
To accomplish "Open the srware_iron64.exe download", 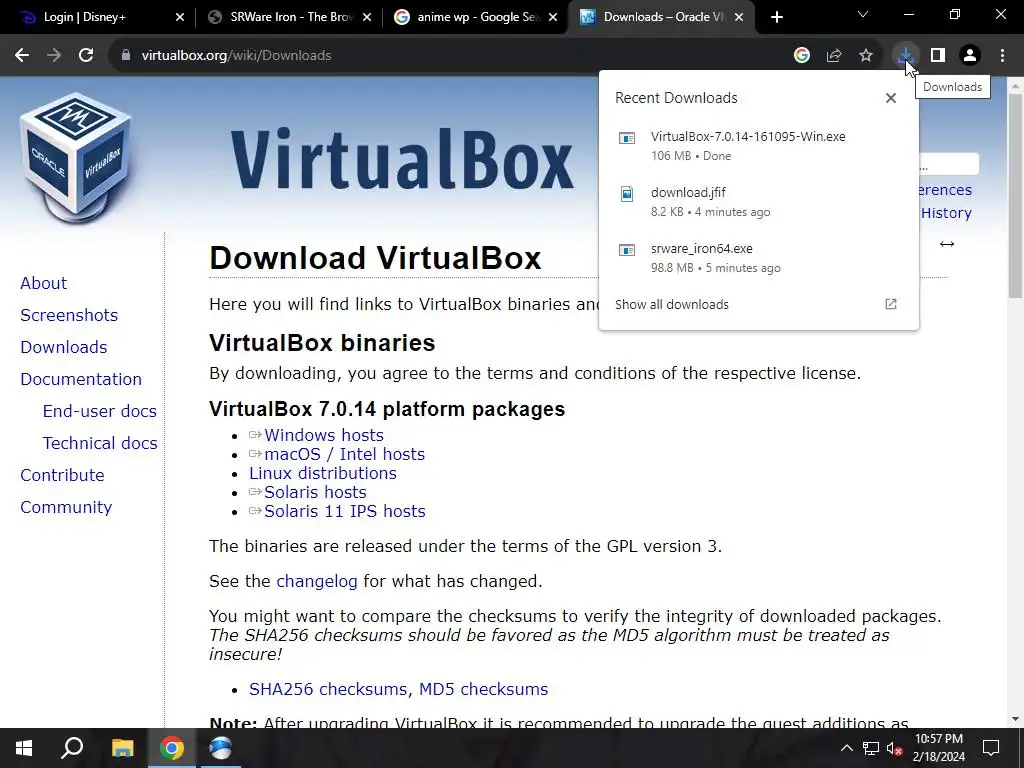I will [x=758, y=258].
